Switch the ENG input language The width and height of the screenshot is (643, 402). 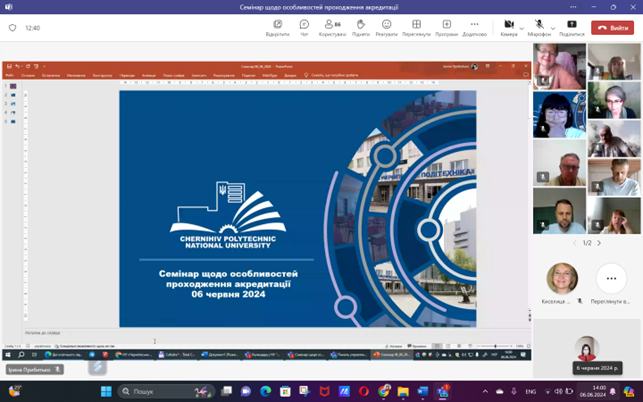pos(531,392)
